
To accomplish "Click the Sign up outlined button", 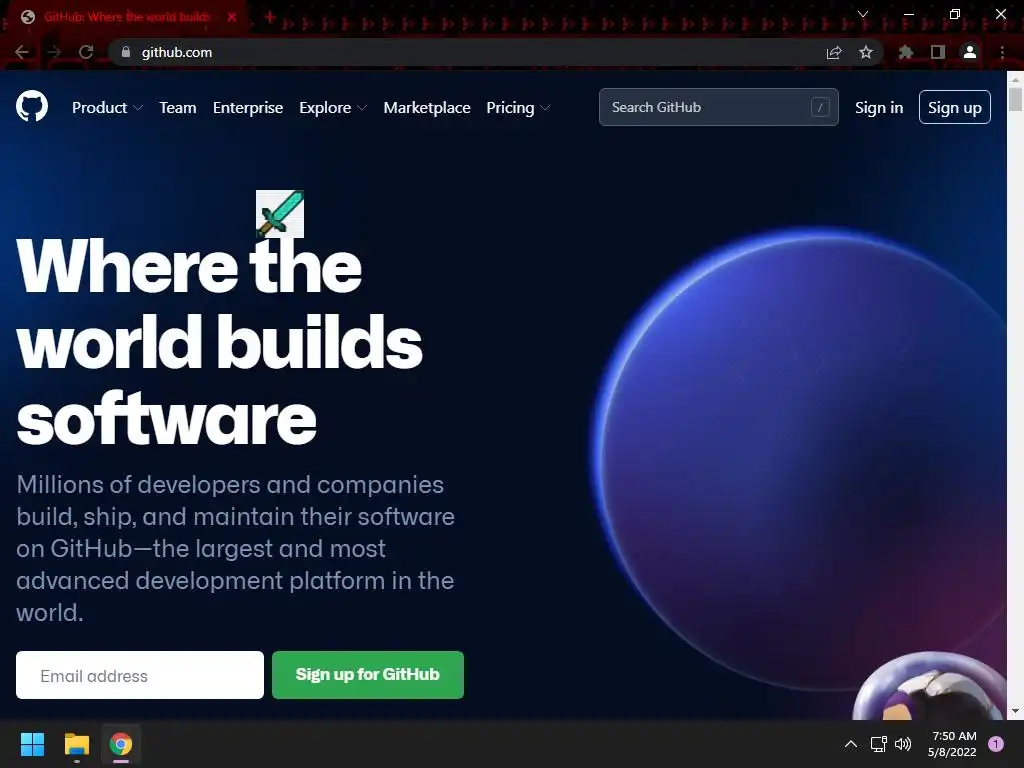I will tap(955, 107).
